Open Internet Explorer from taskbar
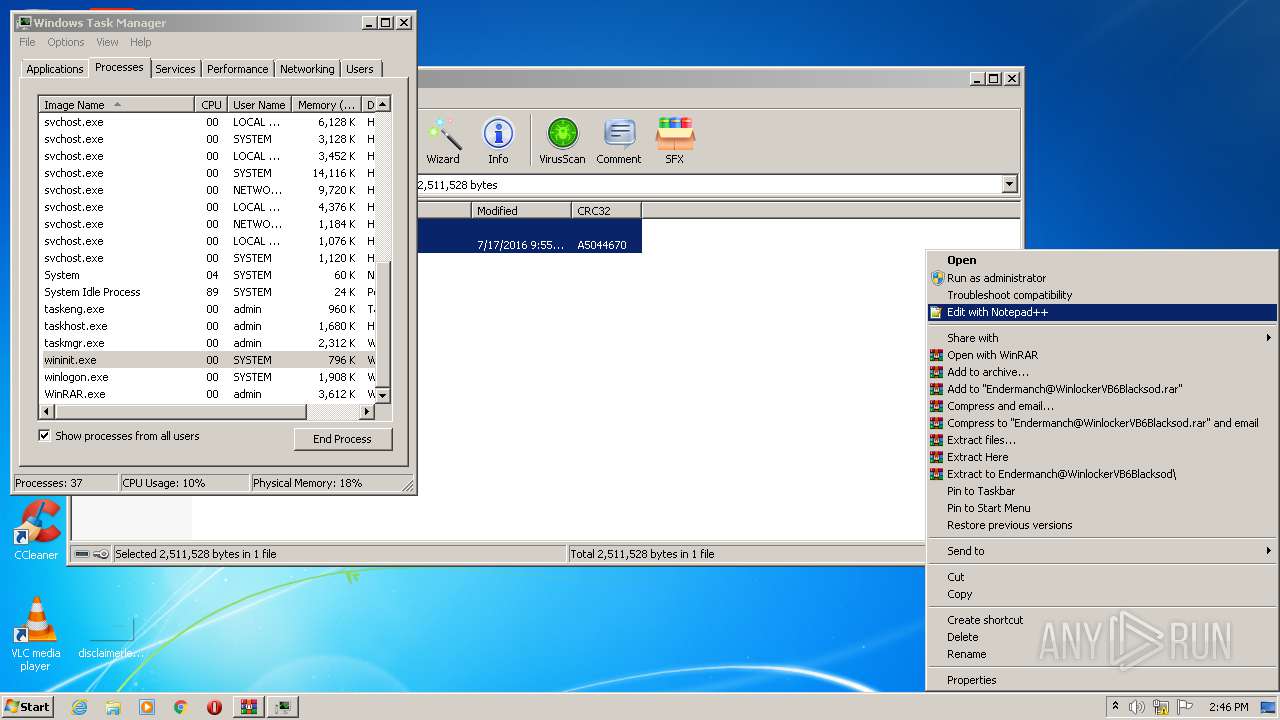This screenshot has width=1280, height=720. [79, 707]
